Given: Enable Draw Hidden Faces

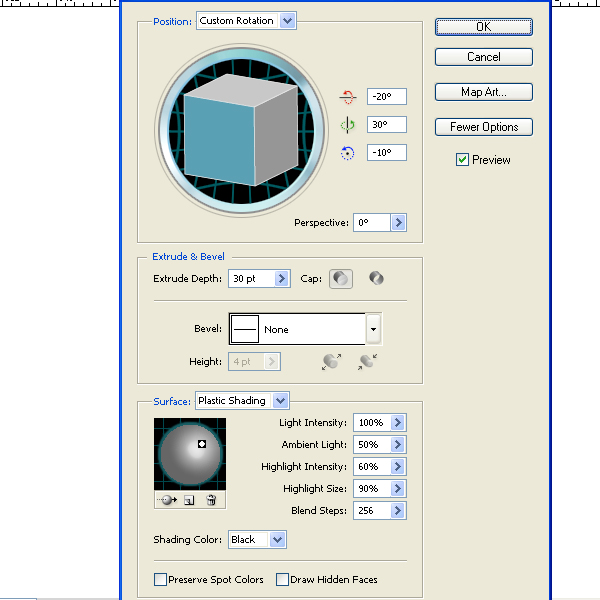Looking at the screenshot, I should point(282,579).
